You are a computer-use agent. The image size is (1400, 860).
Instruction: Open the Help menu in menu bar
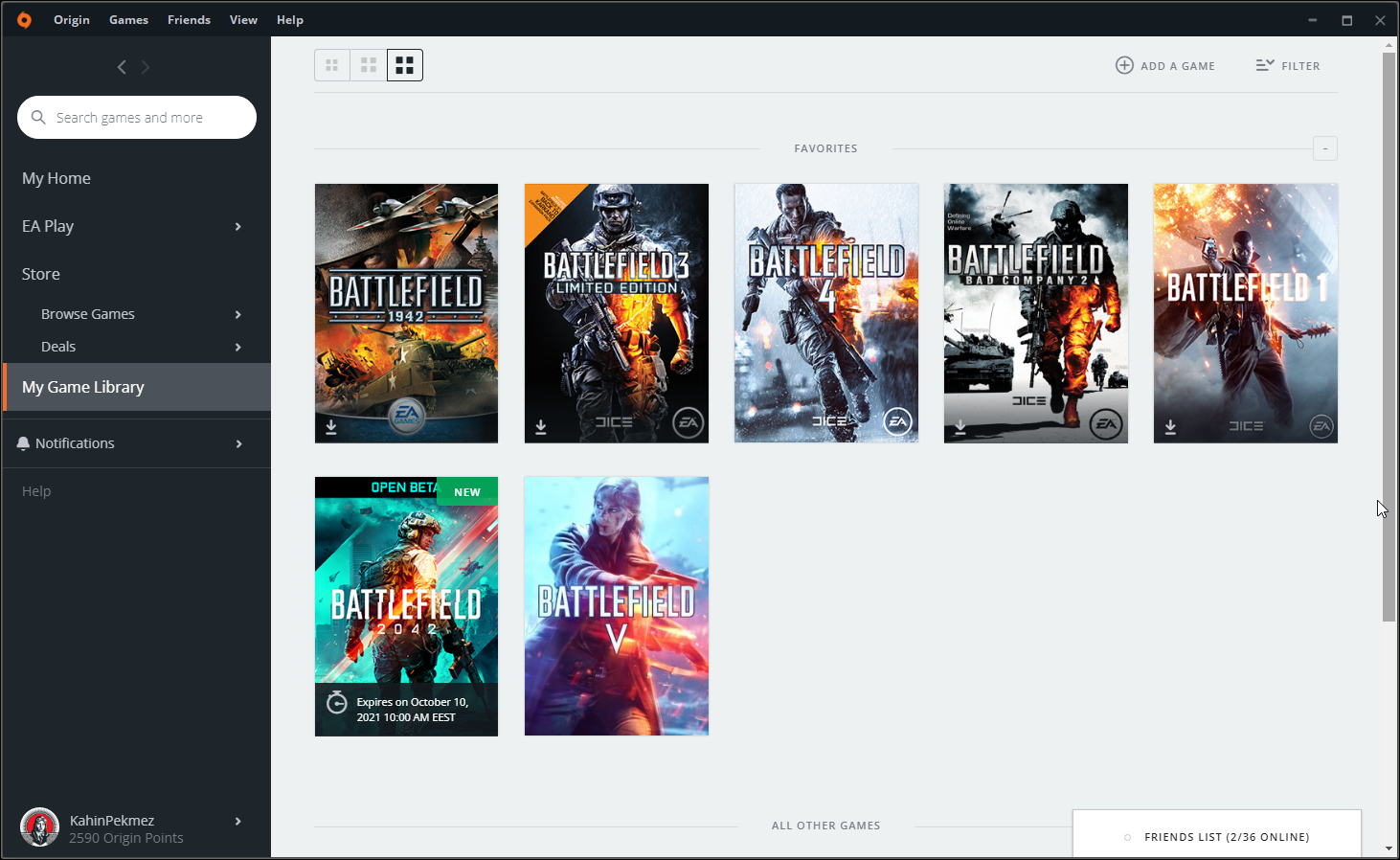290,19
